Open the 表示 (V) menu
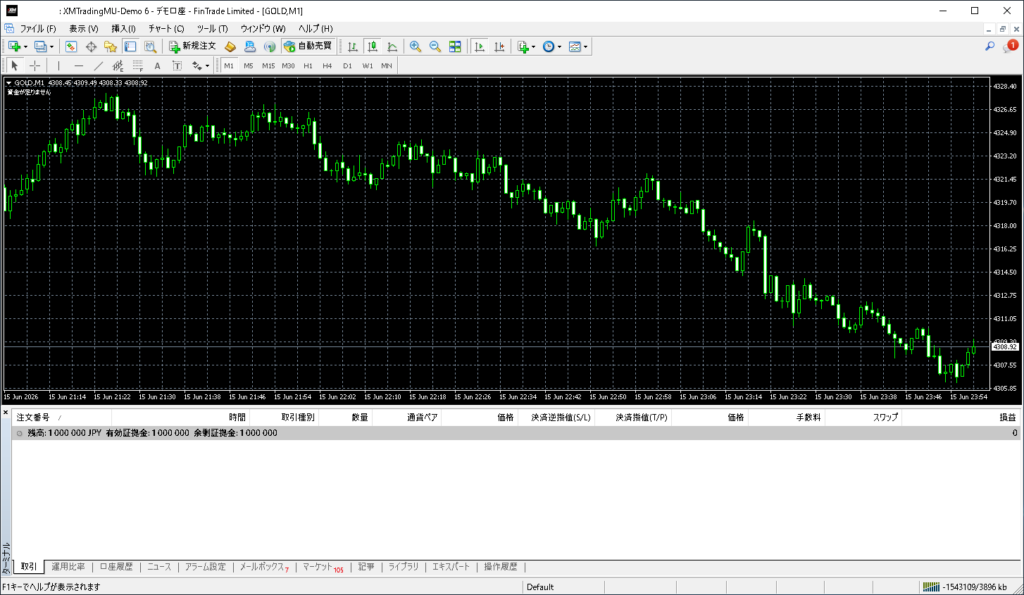This screenshot has width=1024, height=595. point(84,29)
